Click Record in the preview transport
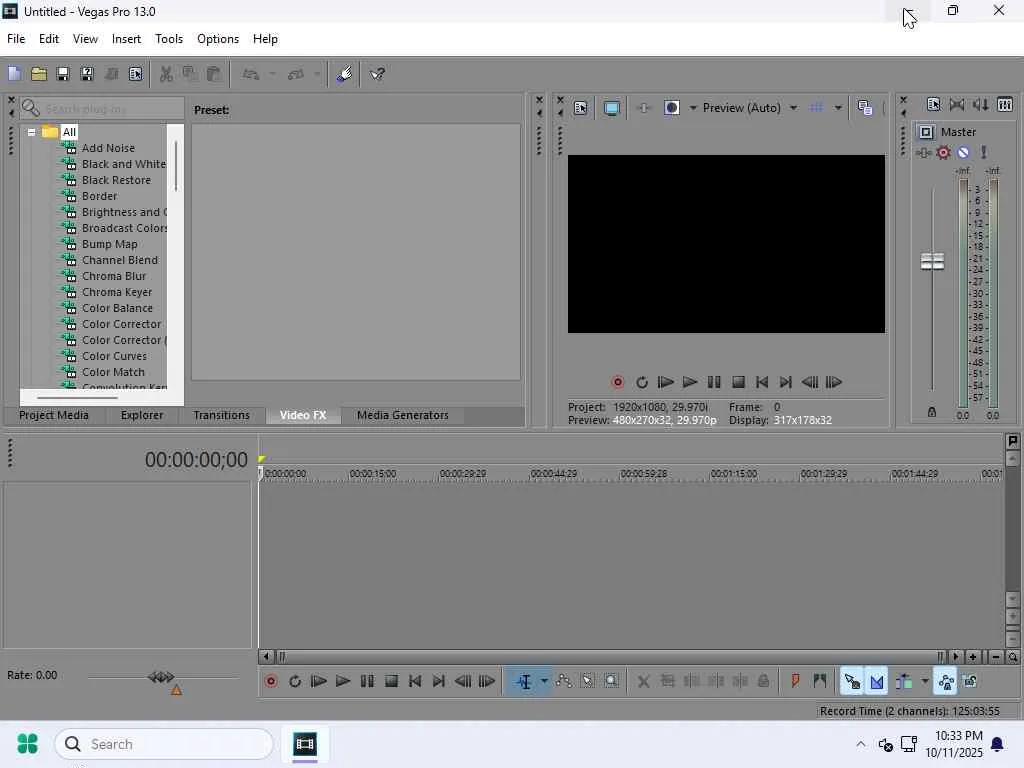This screenshot has height=768, width=1024. (617, 382)
